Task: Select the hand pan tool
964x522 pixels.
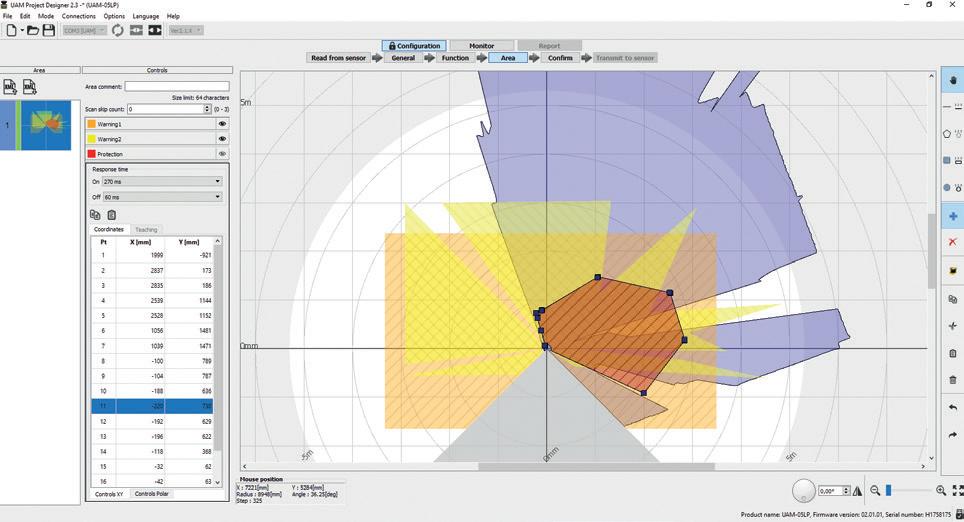Action: click(x=953, y=80)
